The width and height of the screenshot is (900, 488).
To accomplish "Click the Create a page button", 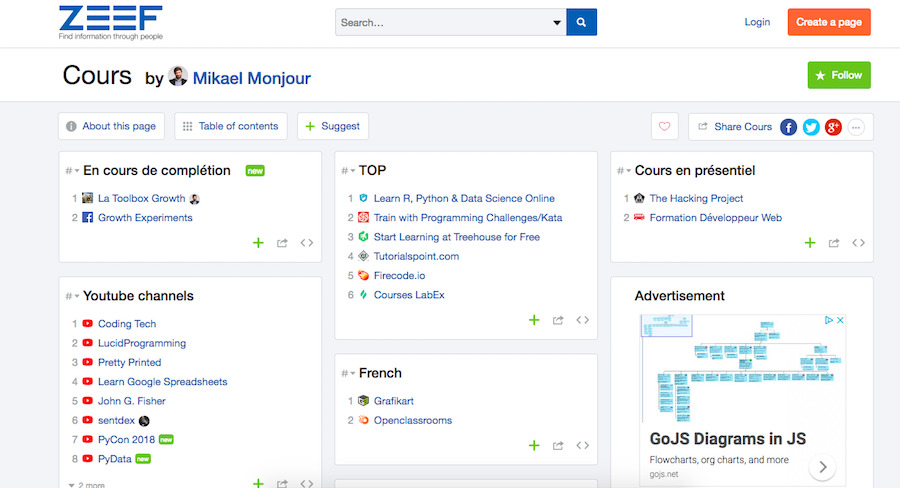I will click(x=829, y=22).
